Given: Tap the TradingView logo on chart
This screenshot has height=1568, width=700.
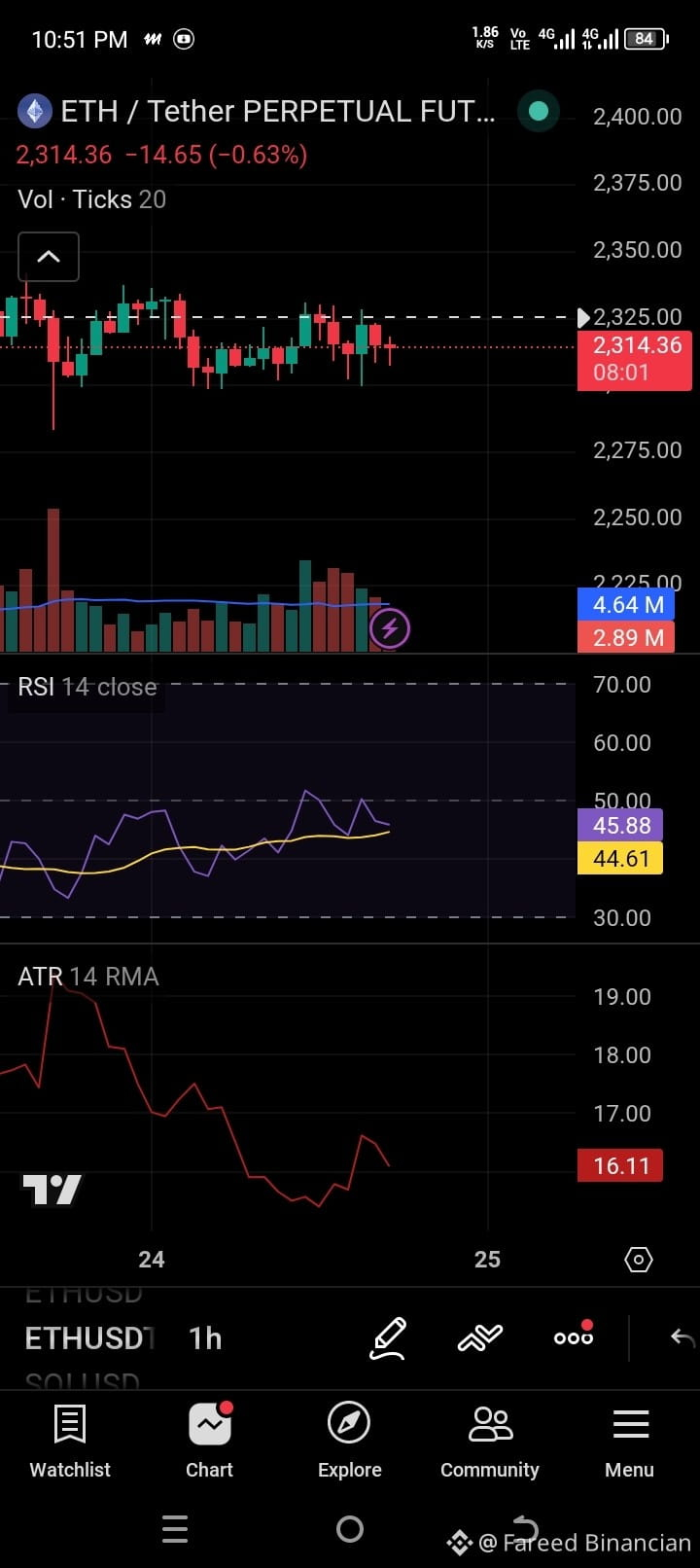Looking at the screenshot, I should (x=52, y=1189).
